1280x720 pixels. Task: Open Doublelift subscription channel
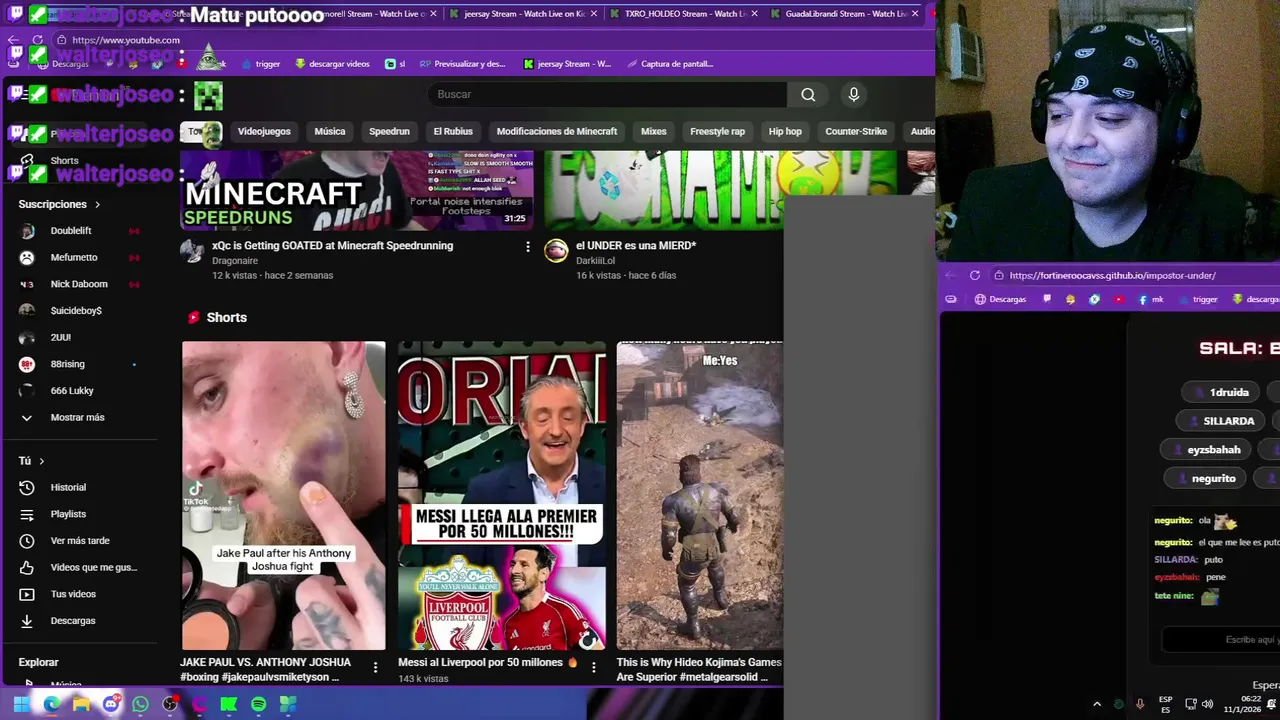pos(71,231)
